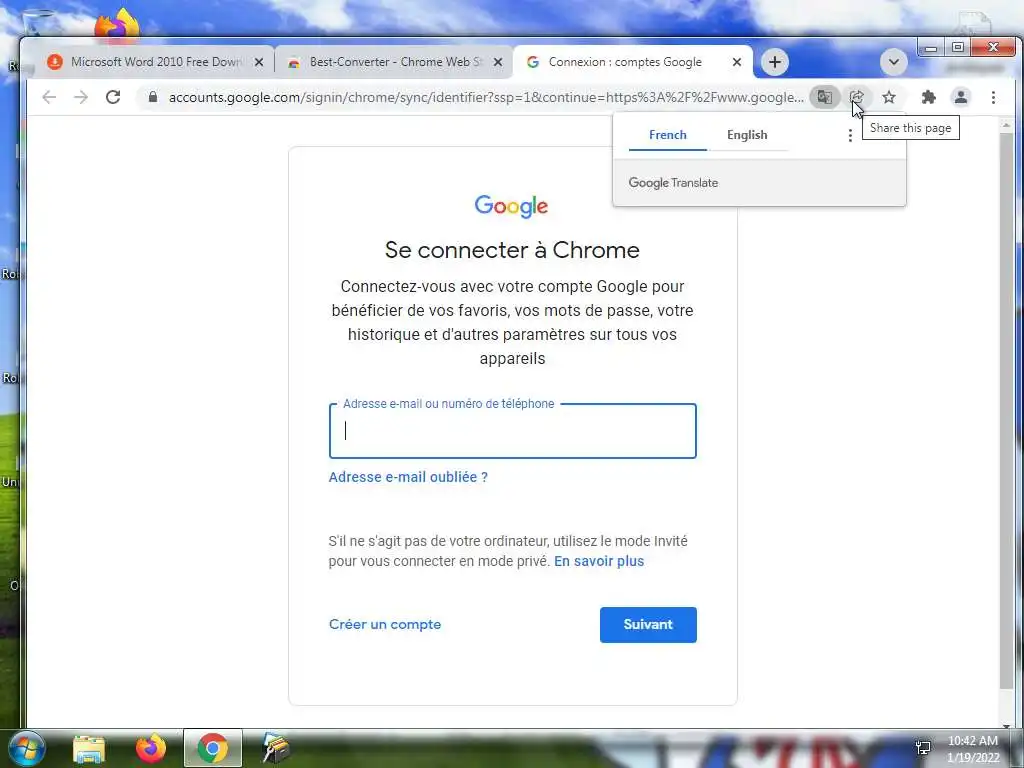Click the address bar URL
Image resolution: width=1024 pixels, height=768 pixels.
point(486,97)
